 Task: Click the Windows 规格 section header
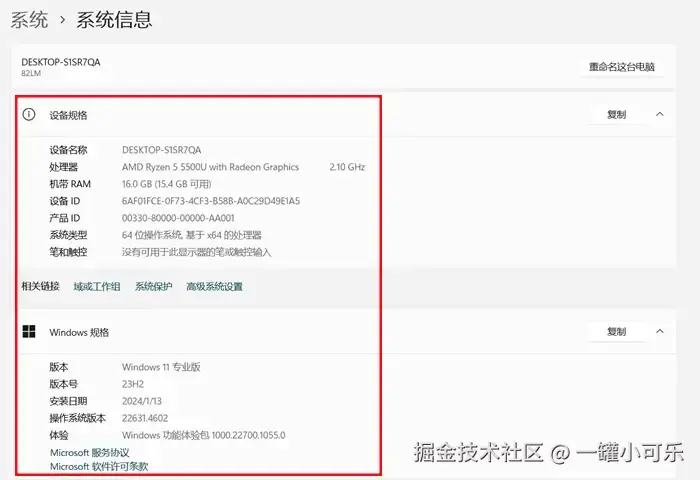[x=79, y=332]
